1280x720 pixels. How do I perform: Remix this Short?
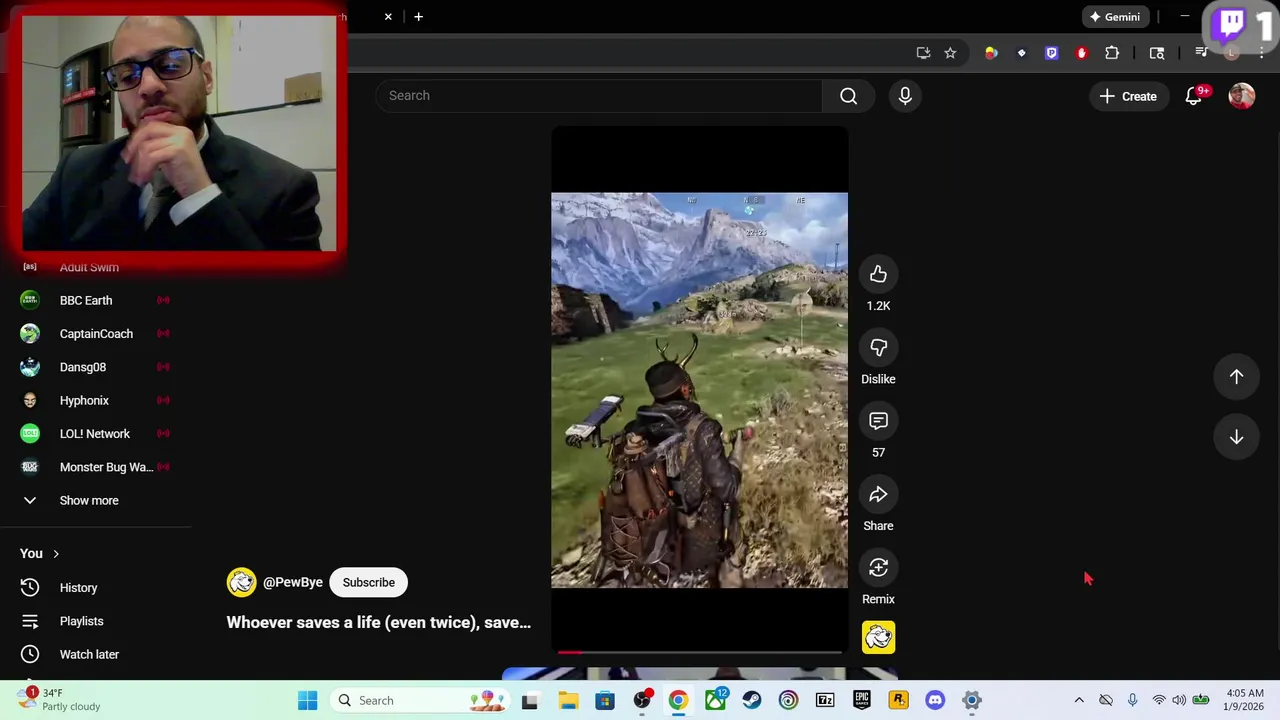[x=878, y=568]
